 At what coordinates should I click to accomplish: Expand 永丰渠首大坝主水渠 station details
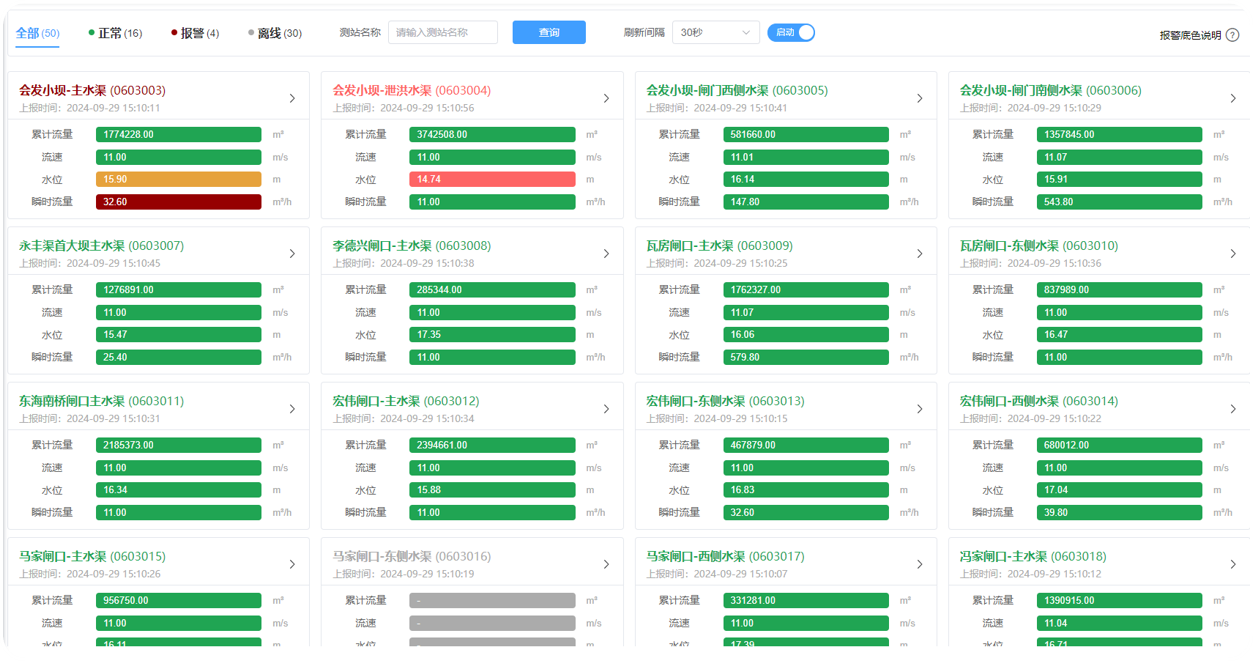291,253
